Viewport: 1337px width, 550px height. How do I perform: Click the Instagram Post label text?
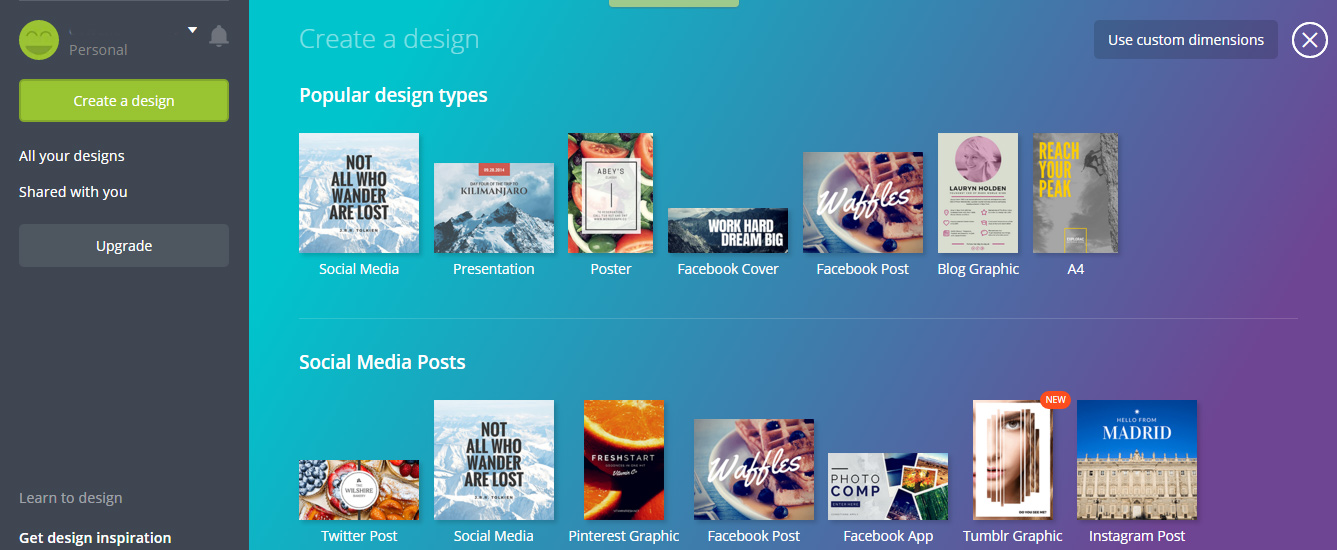1137,536
